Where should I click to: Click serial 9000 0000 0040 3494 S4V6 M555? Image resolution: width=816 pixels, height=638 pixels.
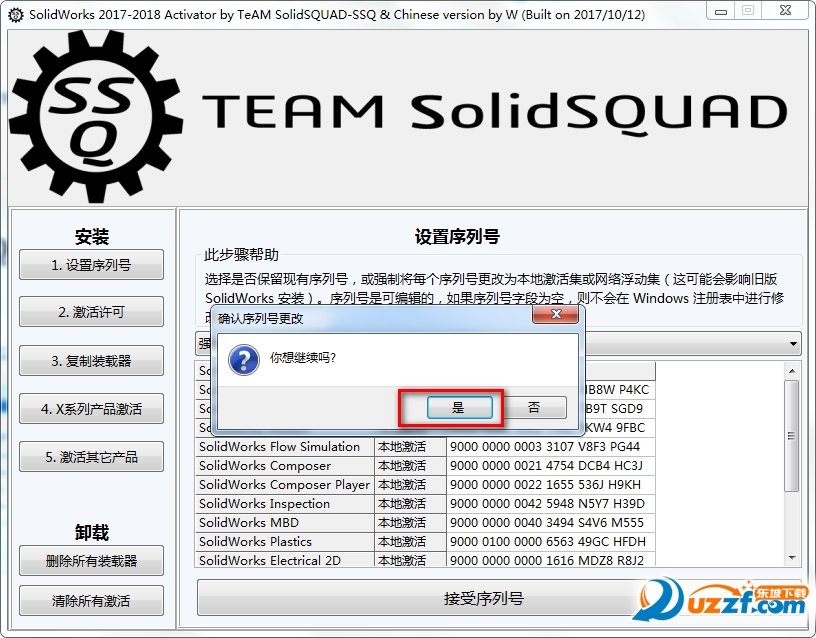[551, 523]
